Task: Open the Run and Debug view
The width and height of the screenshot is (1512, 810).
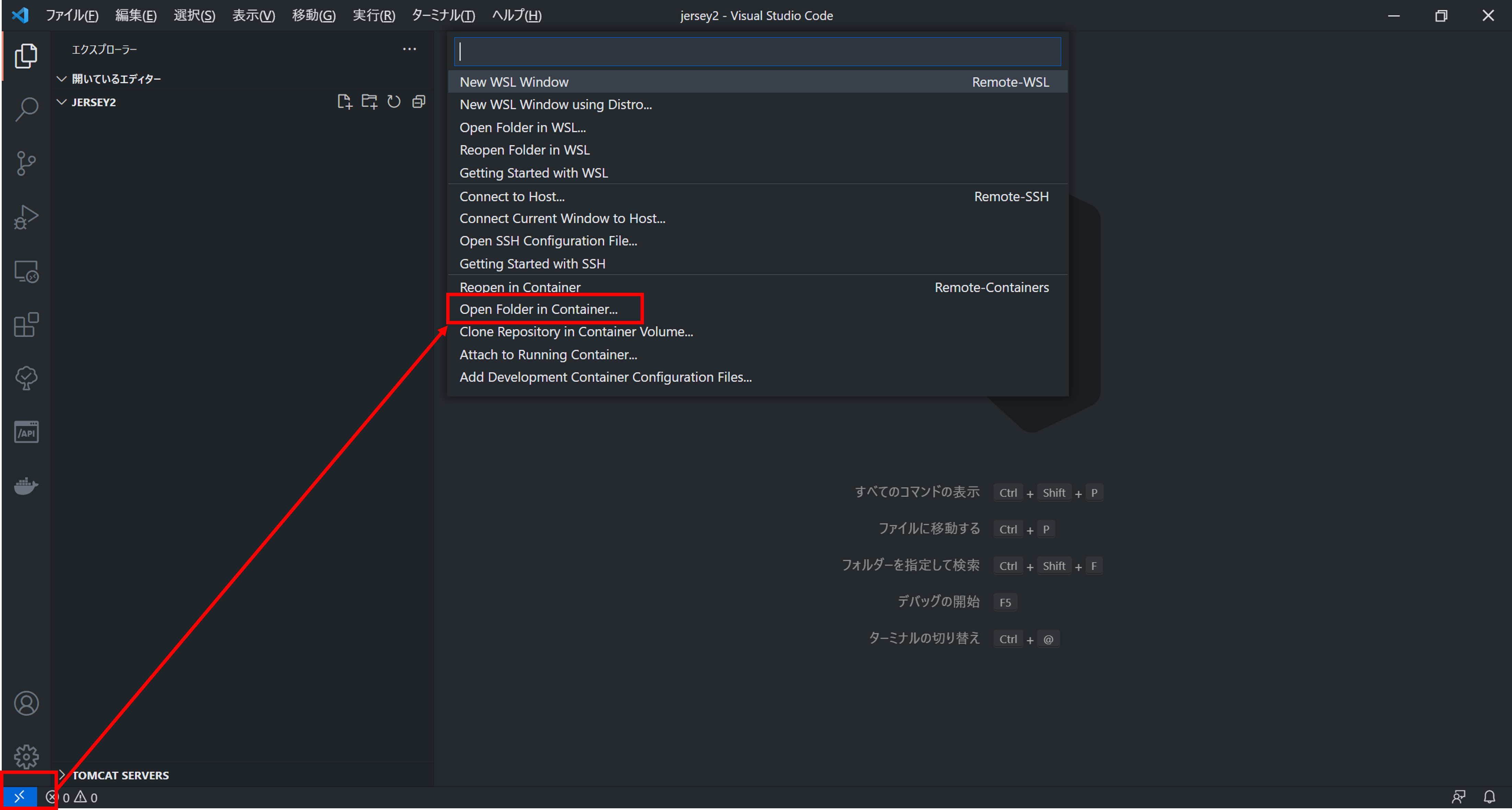Action: (x=26, y=217)
